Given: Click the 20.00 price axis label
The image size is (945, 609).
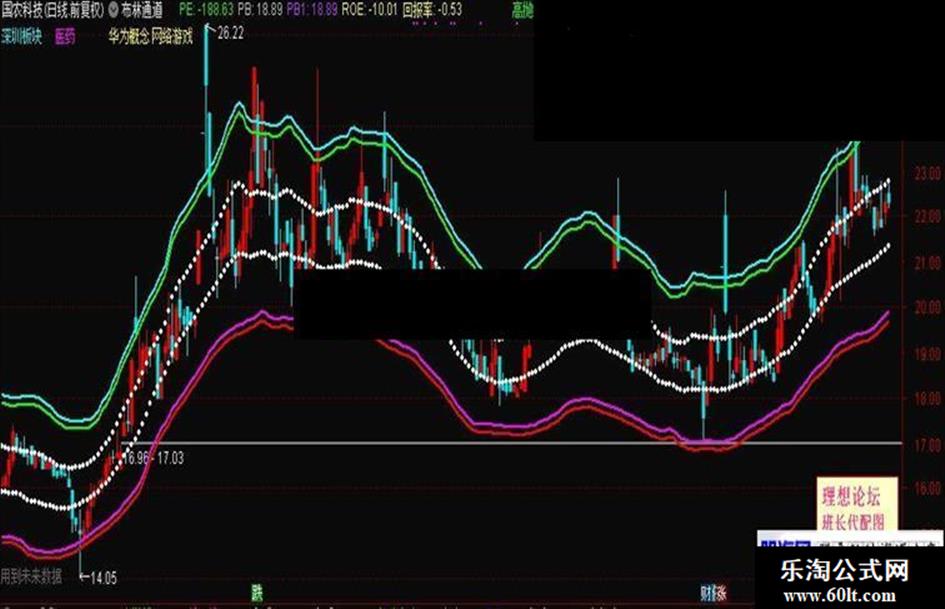Looking at the screenshot, I should [927, 308].
